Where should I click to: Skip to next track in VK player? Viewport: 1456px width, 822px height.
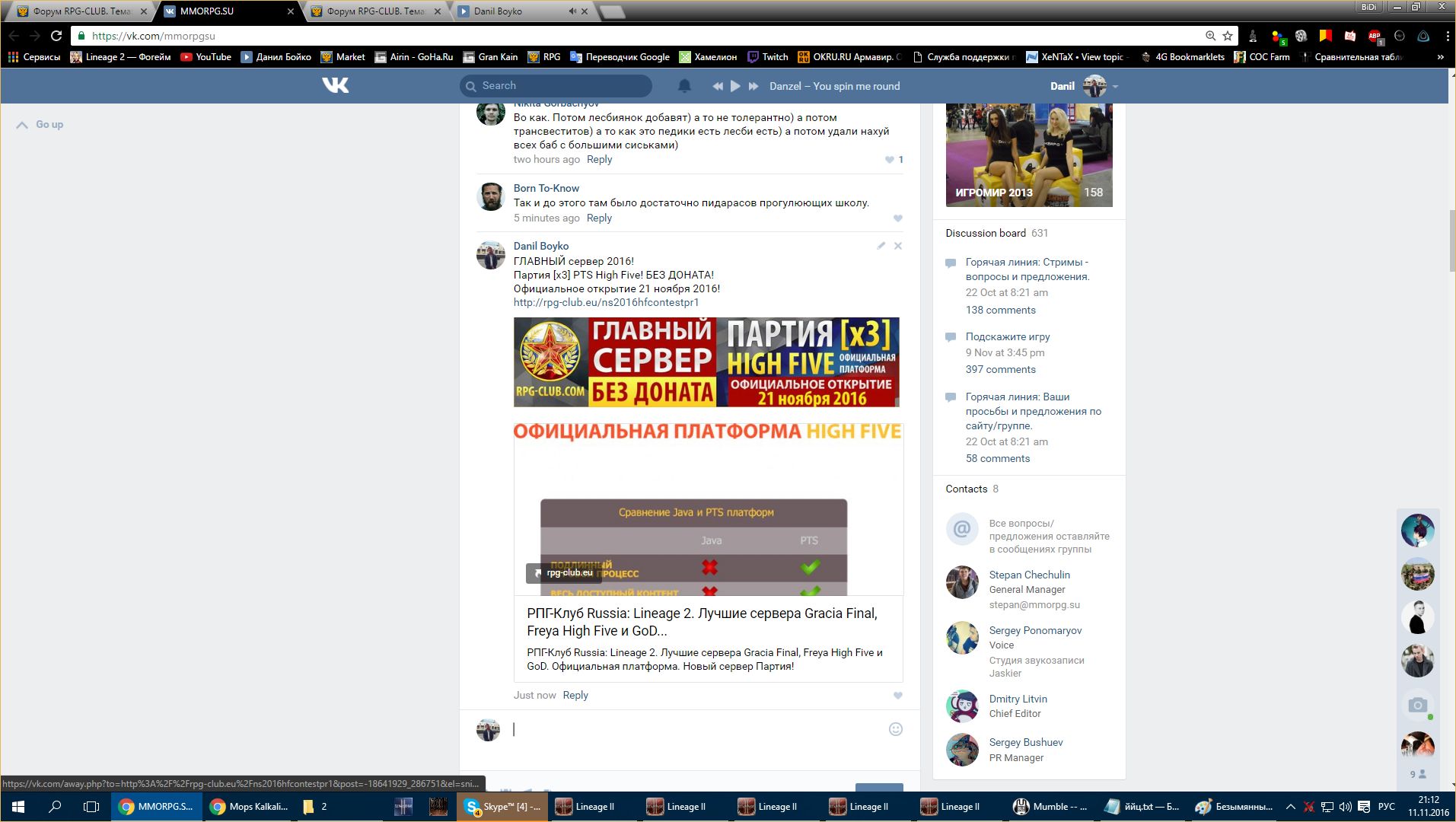click(x=753, y=86)
